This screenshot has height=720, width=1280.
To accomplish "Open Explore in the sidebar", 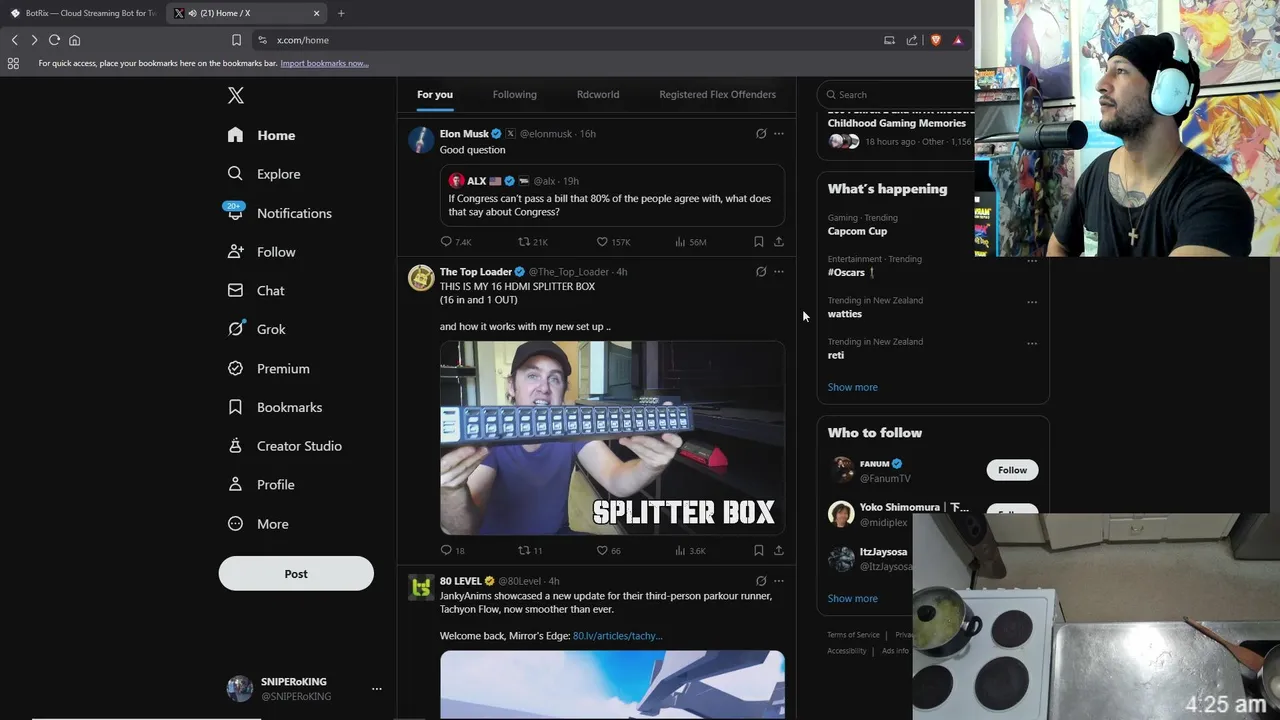I will [x=264, y=174].
